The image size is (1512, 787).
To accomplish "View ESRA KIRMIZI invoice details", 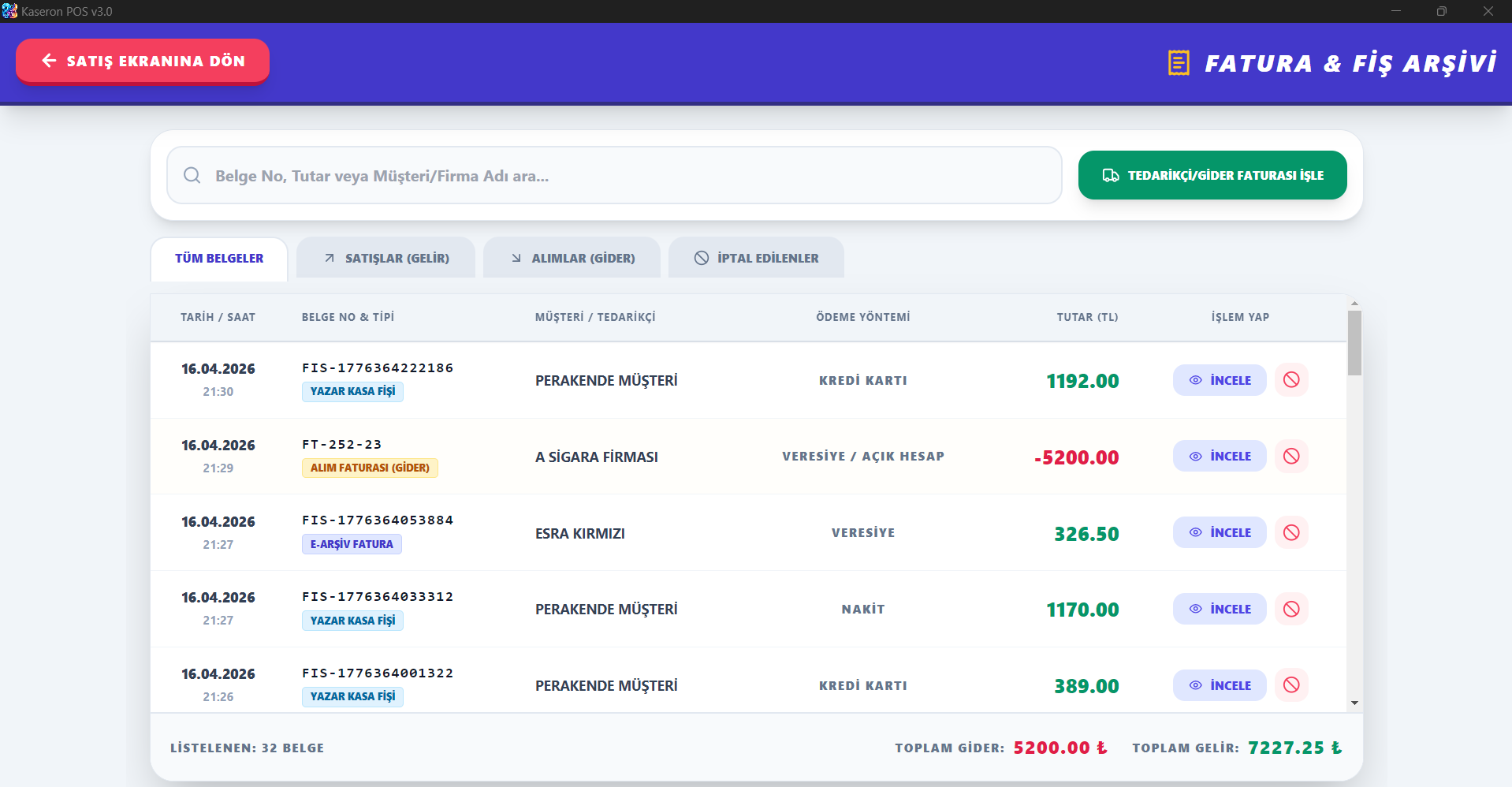I will 1220,533.
